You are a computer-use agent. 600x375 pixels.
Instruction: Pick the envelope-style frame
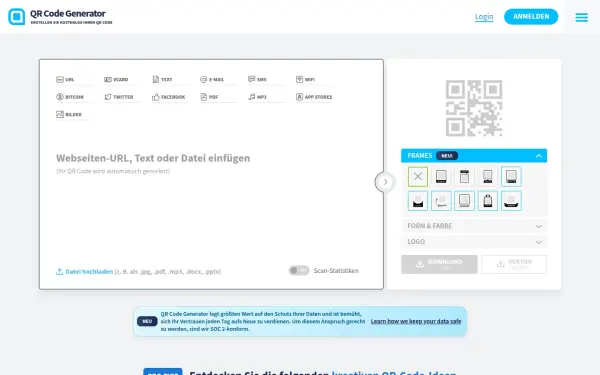(x=417, y=201)
